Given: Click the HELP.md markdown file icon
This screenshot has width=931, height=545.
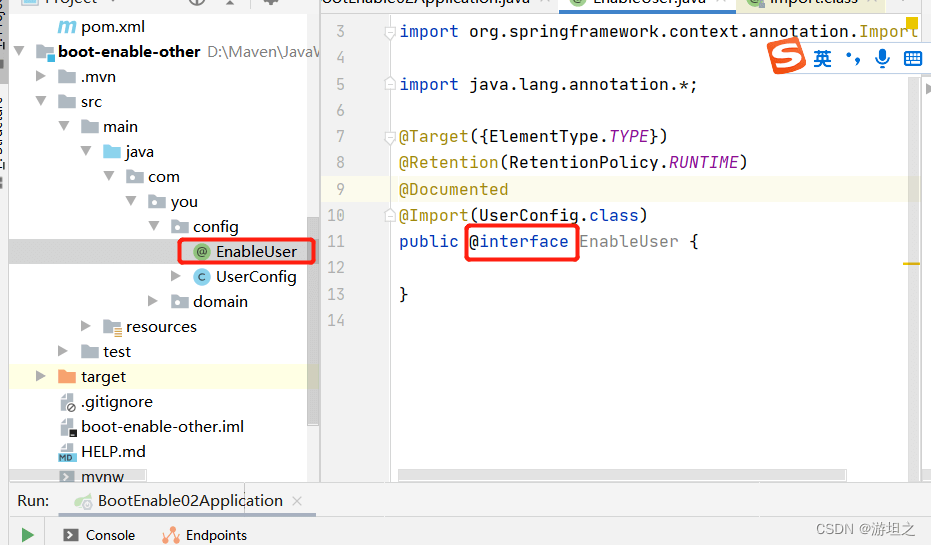Looking at the screenshot, I should (x=66, y=453).
